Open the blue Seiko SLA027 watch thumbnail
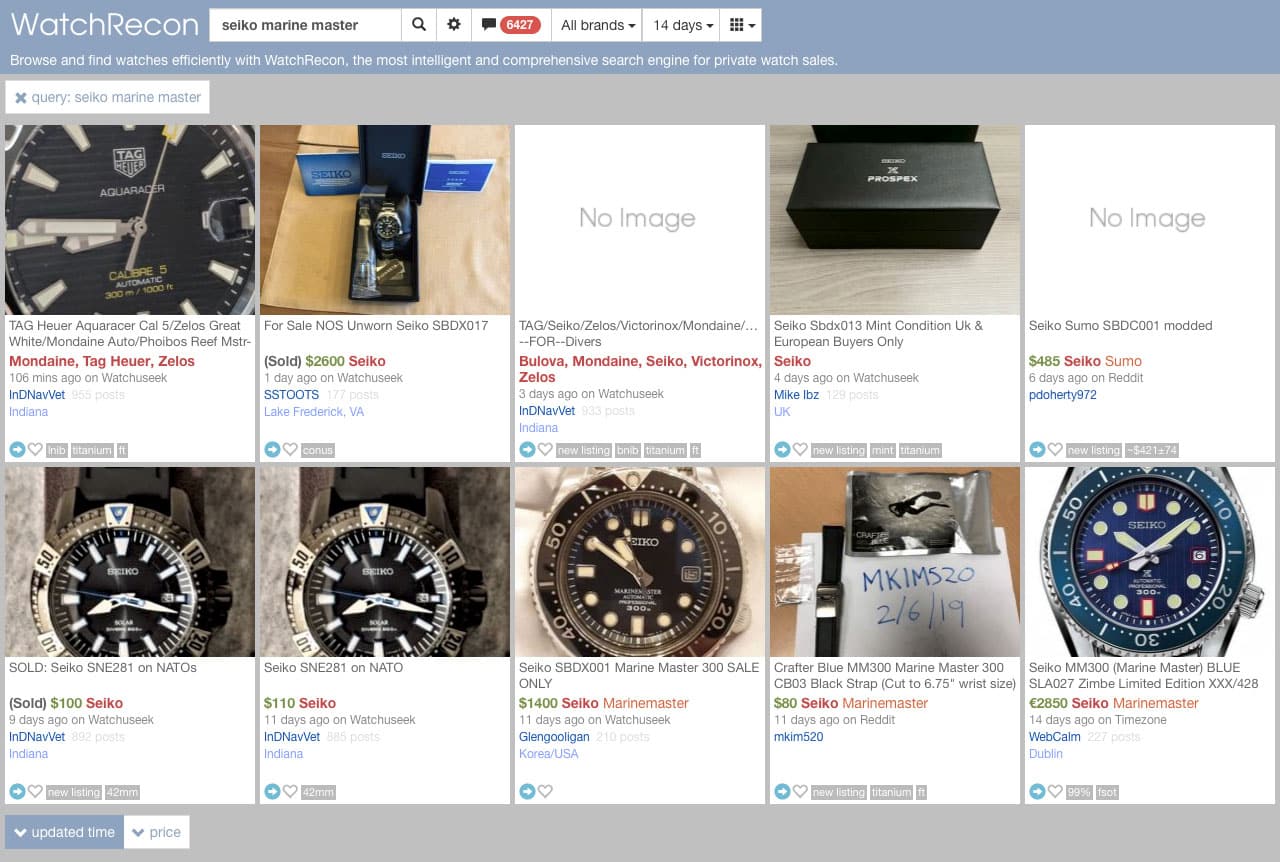Viewport: 1280px width, 862px height. (1150, 562)
